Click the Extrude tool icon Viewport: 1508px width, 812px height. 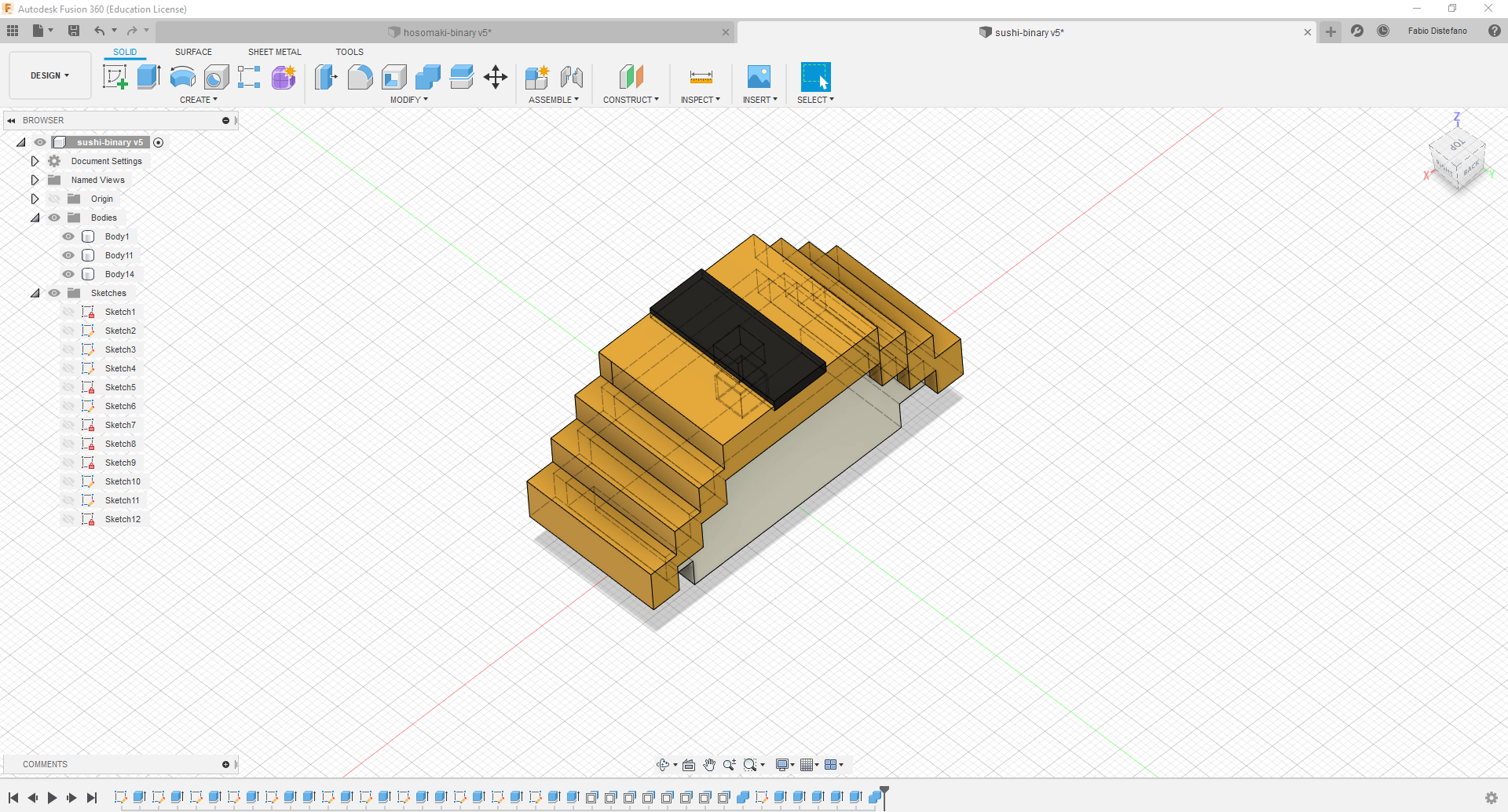click(148, 77)
